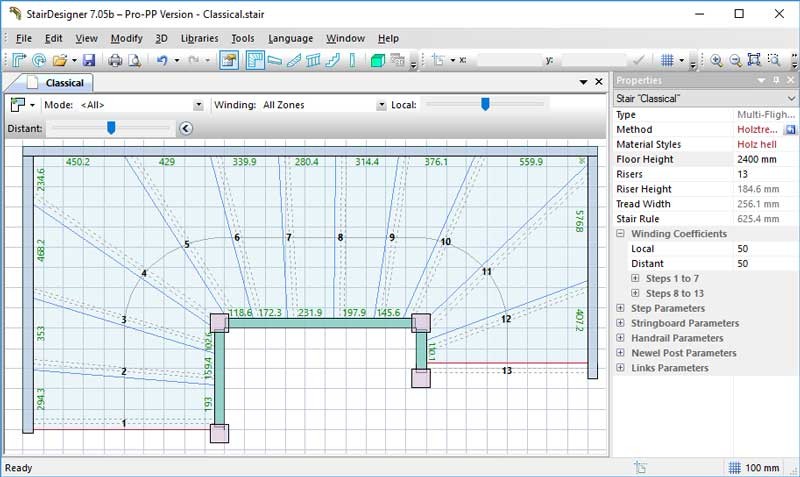Screen dimensions: 800x477
Task: Toggle the properties panel toolbar button
Action: pyautogui.click(x=229, y=60)
